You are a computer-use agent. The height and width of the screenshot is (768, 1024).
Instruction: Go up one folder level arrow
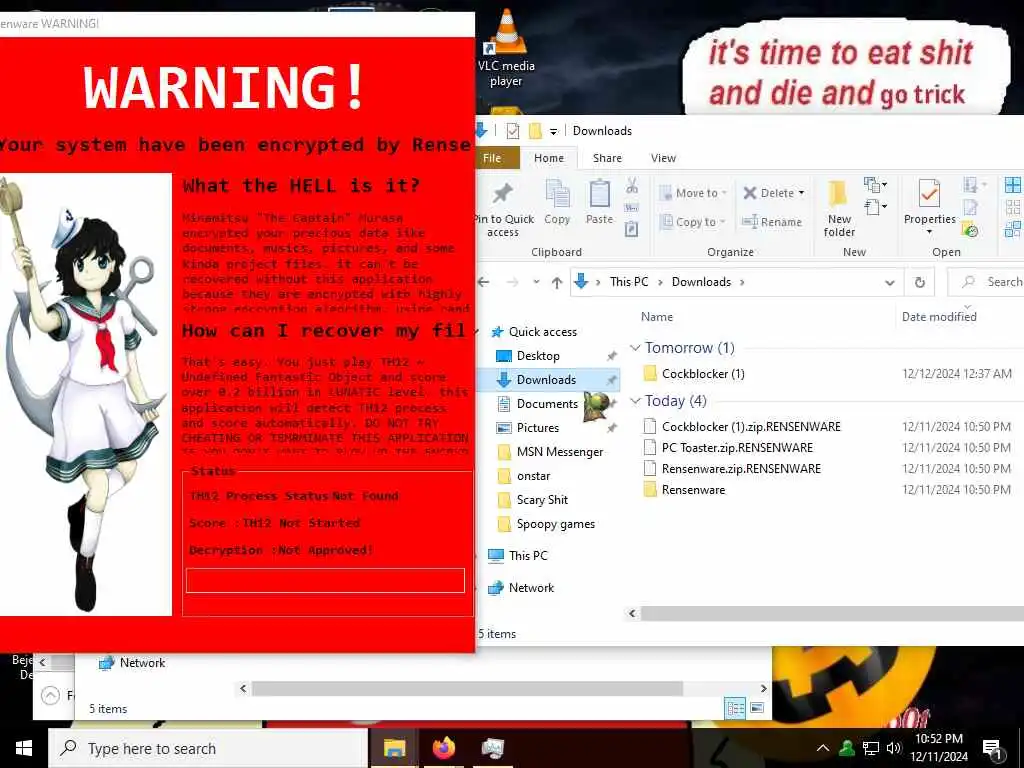[x=557, y=282]
